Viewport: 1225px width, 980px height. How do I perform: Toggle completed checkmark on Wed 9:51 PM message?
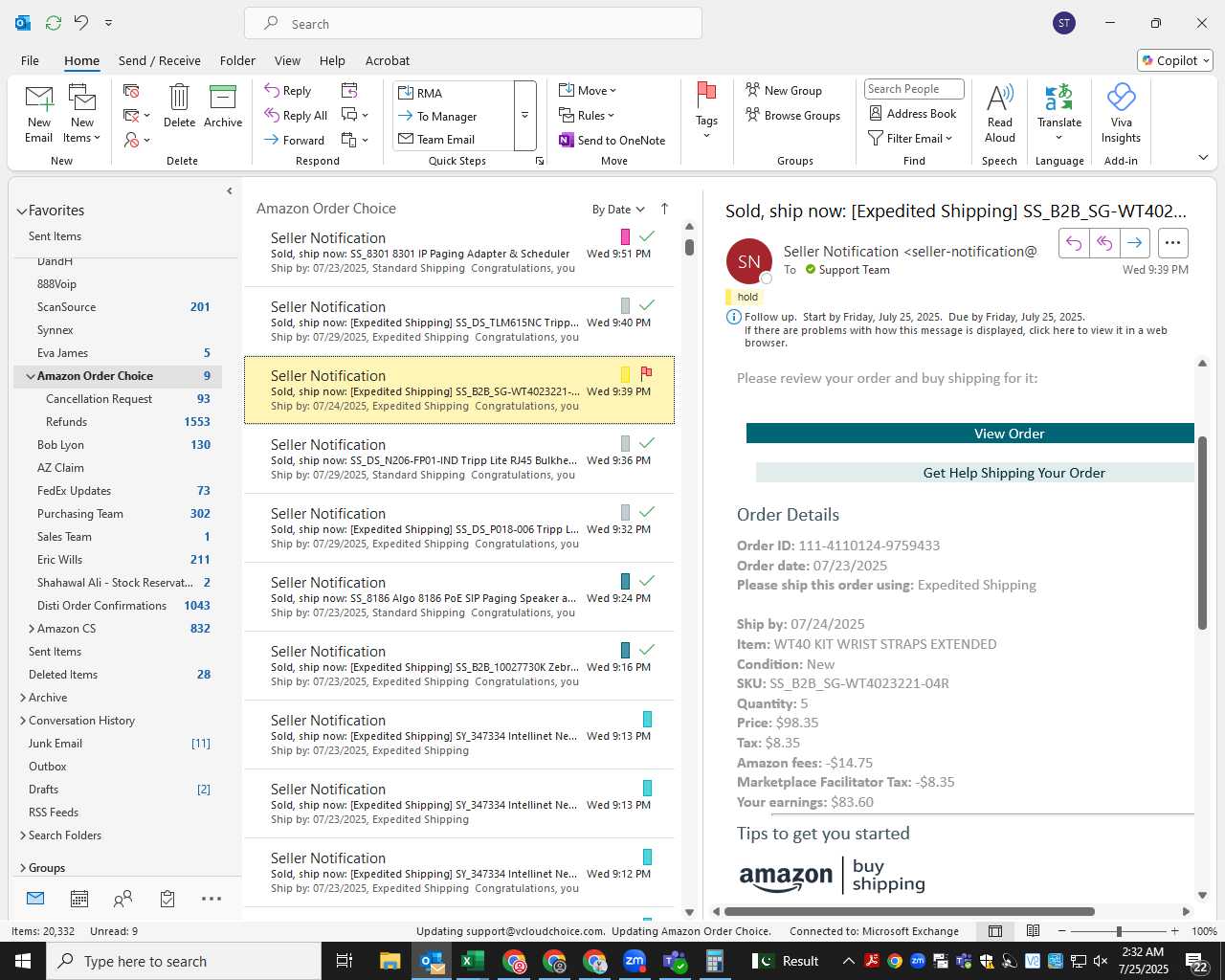(x=647, y=235)
